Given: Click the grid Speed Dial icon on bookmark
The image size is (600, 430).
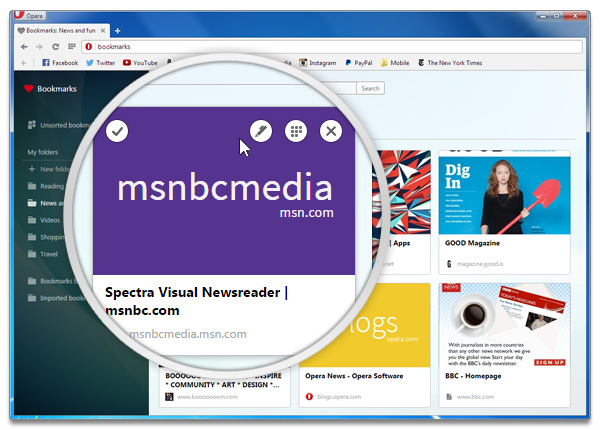Looking at the screenshot, I should pyautogui.click(x=295, y=131).
